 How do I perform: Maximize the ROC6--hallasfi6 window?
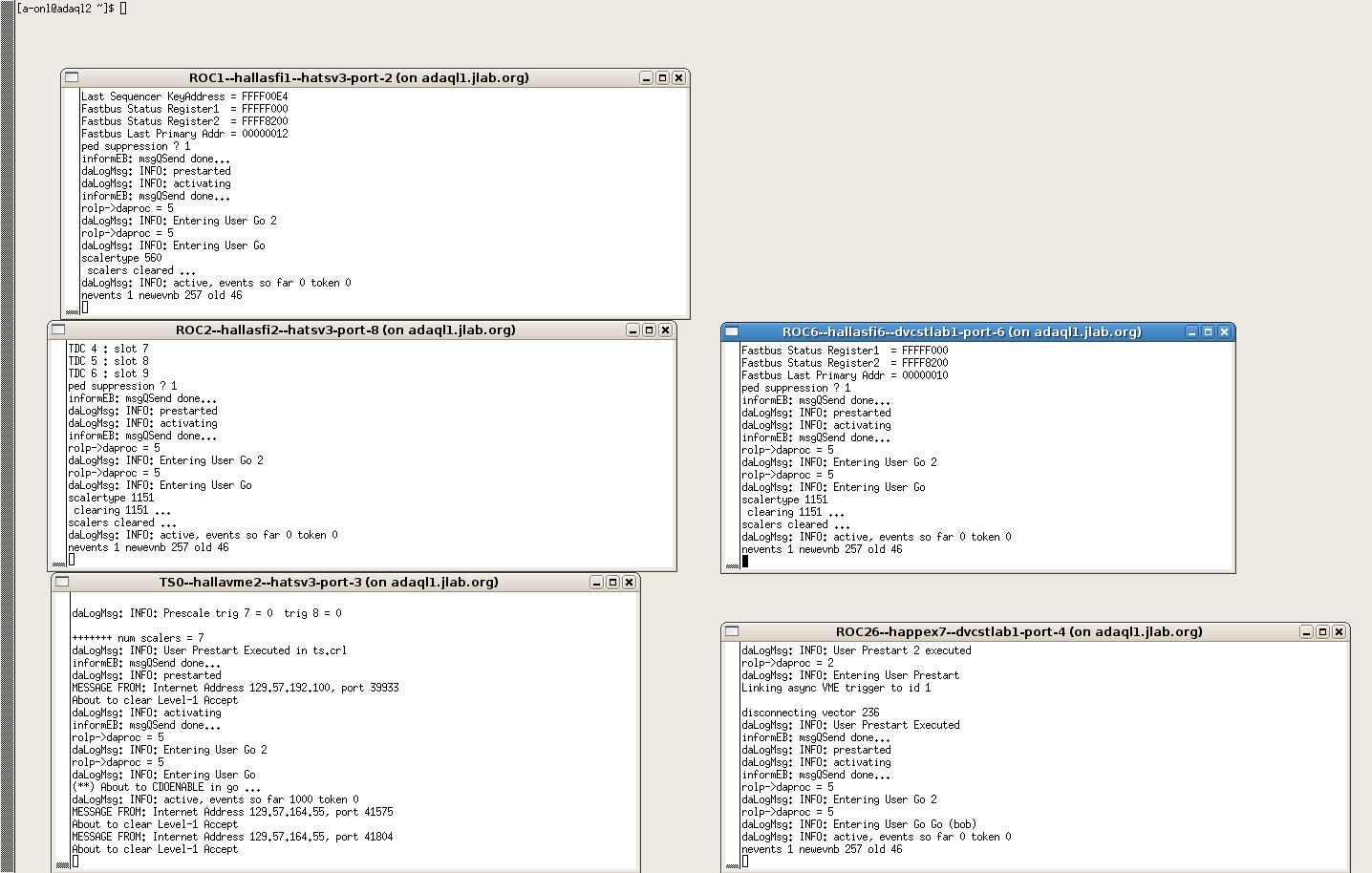point(1208,332)
